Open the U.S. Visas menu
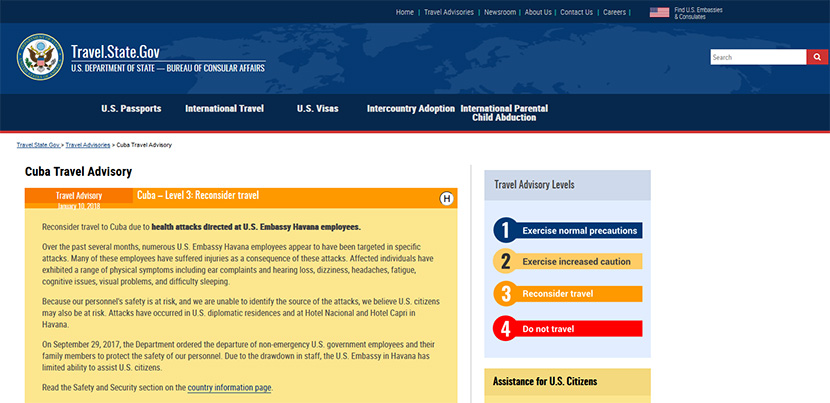The image size is (830, 403). [319, 108]
